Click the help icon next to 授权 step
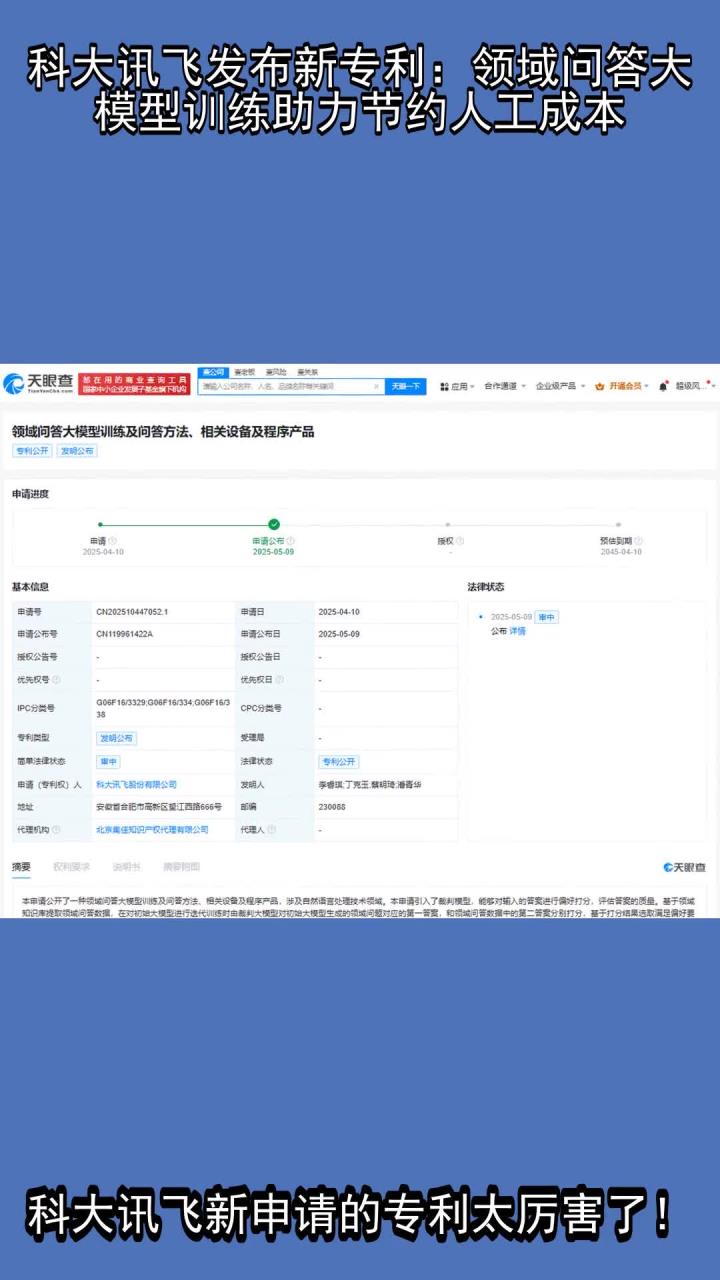 [458, 541]
